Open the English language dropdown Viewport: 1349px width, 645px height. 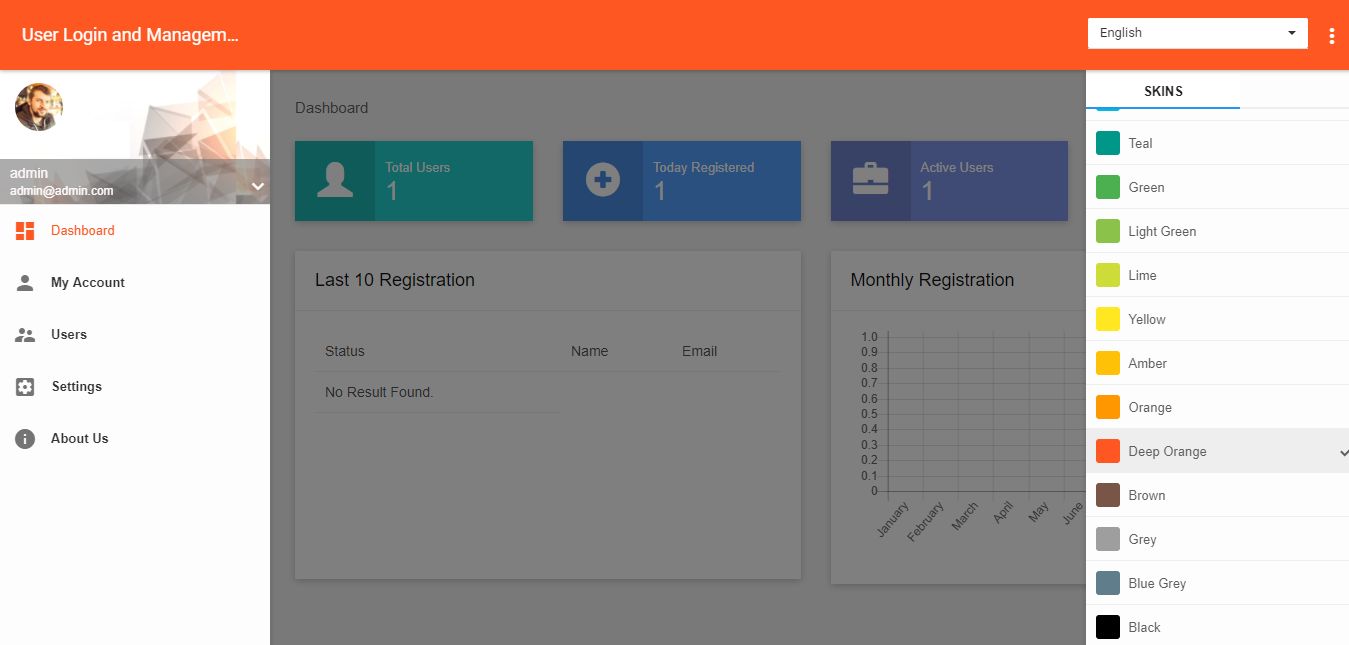1197,33
